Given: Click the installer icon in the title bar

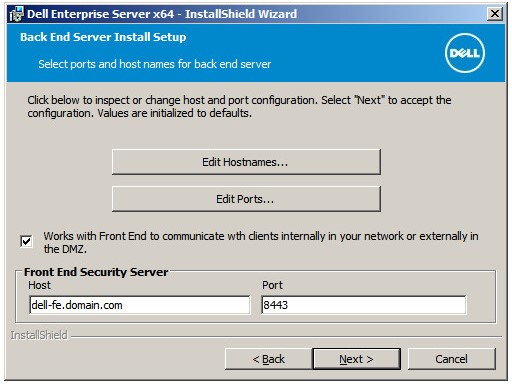Looking at the screenshot, I should 16,14.
